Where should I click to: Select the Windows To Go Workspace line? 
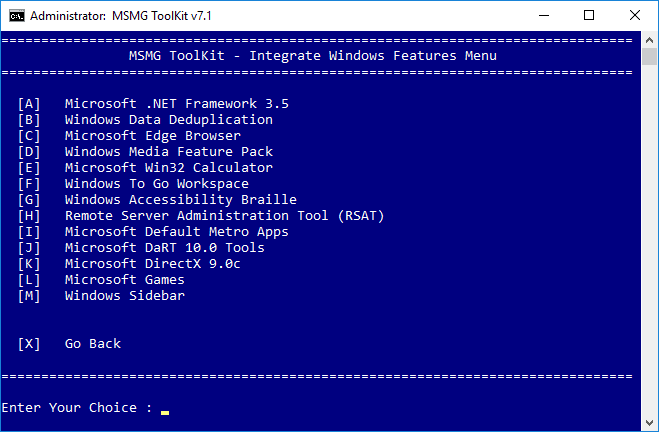coord(156,184)
